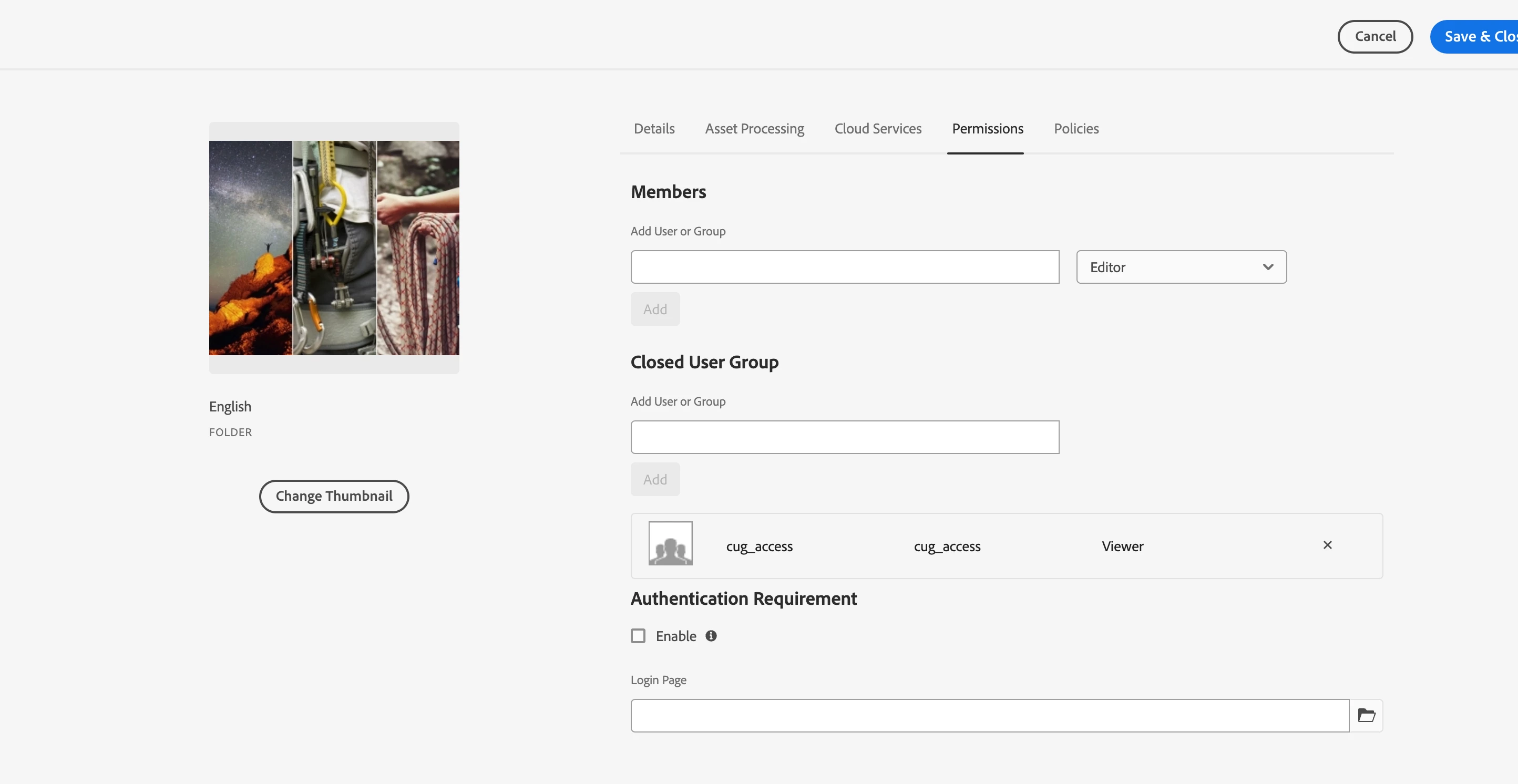Click the Login Page path field

pos(989,715)
